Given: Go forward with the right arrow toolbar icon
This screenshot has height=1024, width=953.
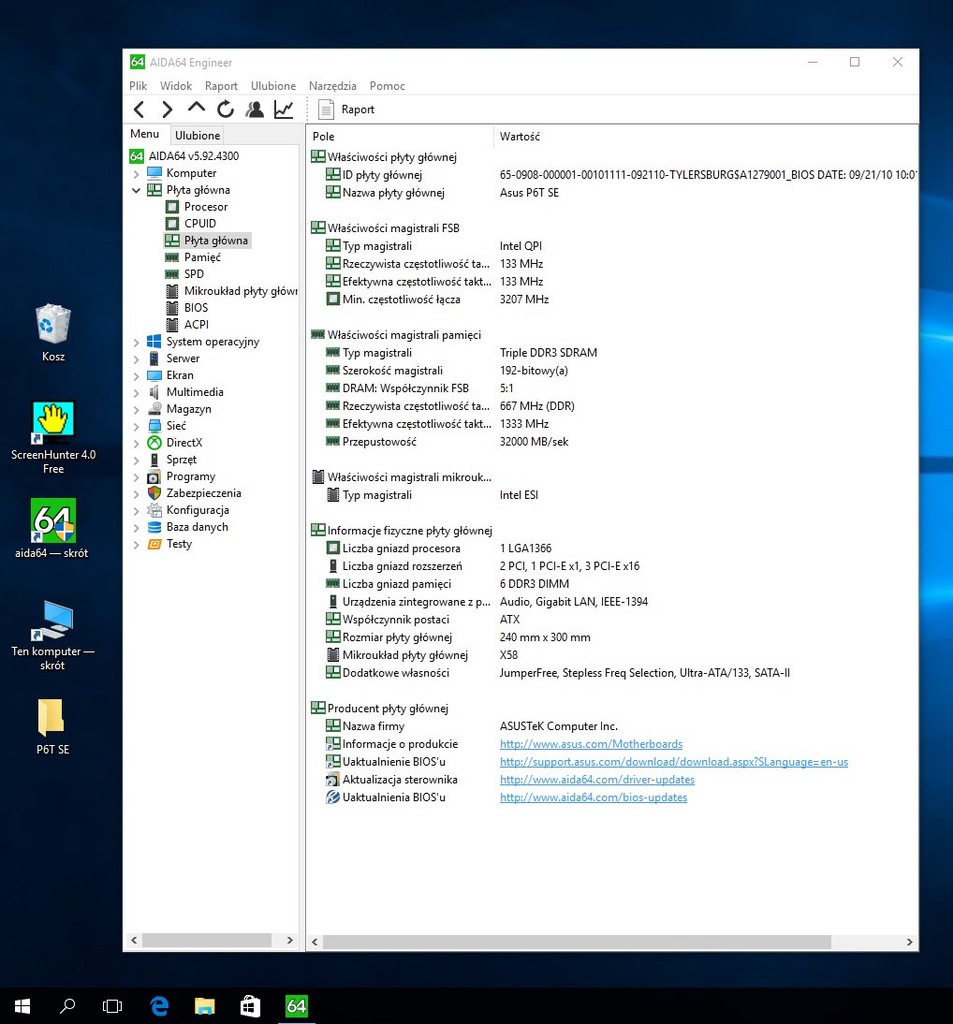Looking at the screenshot, I should tap(167, 109).
